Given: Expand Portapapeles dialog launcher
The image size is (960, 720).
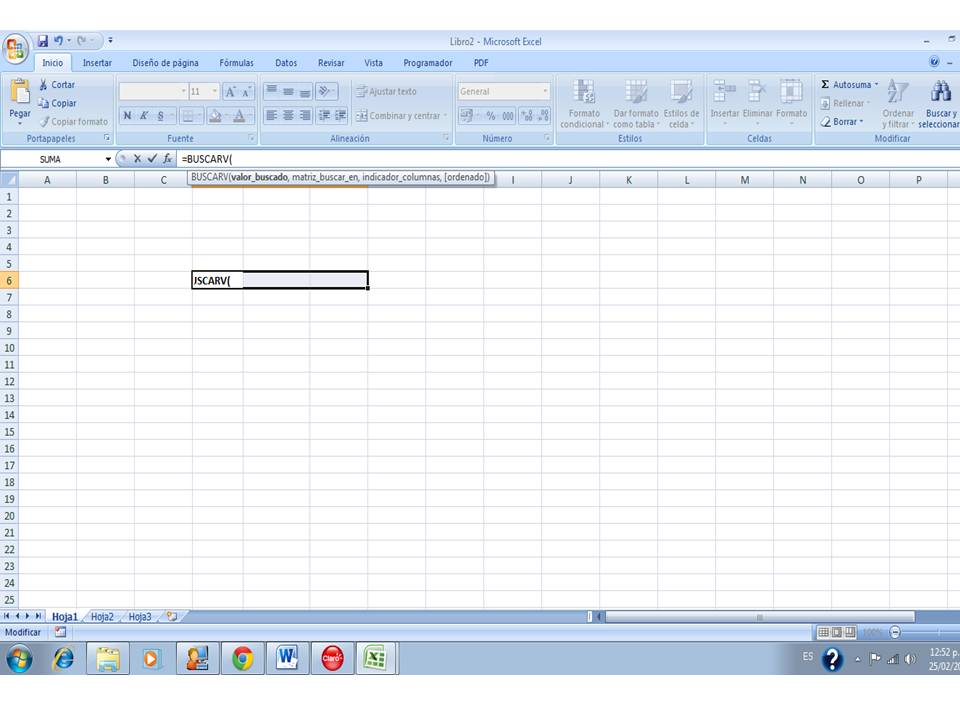Looking at the screenshot, I should 106,138.
